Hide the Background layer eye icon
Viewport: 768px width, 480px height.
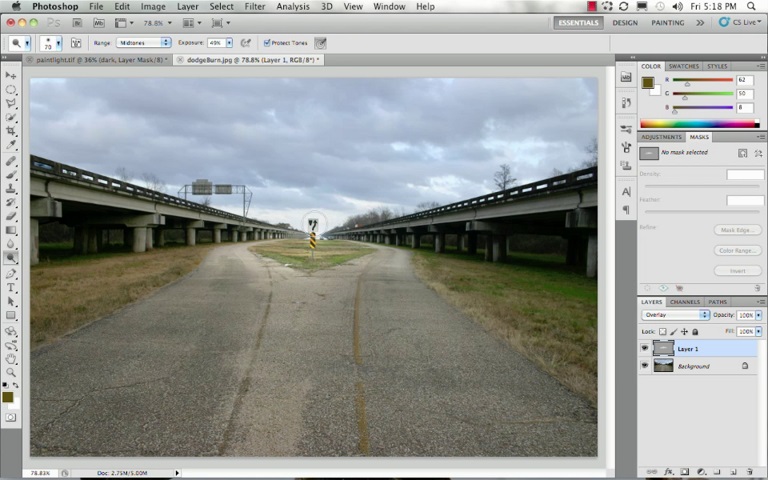645,365
